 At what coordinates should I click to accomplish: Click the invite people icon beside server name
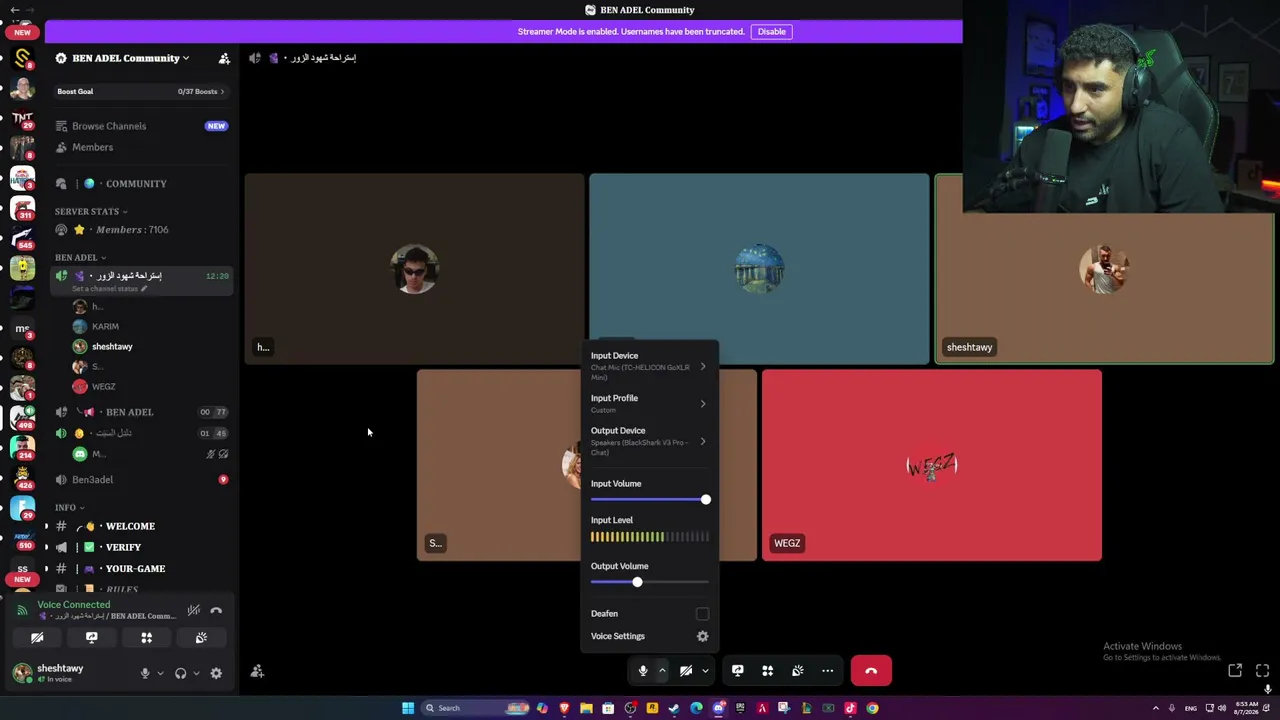coord(224,58)
